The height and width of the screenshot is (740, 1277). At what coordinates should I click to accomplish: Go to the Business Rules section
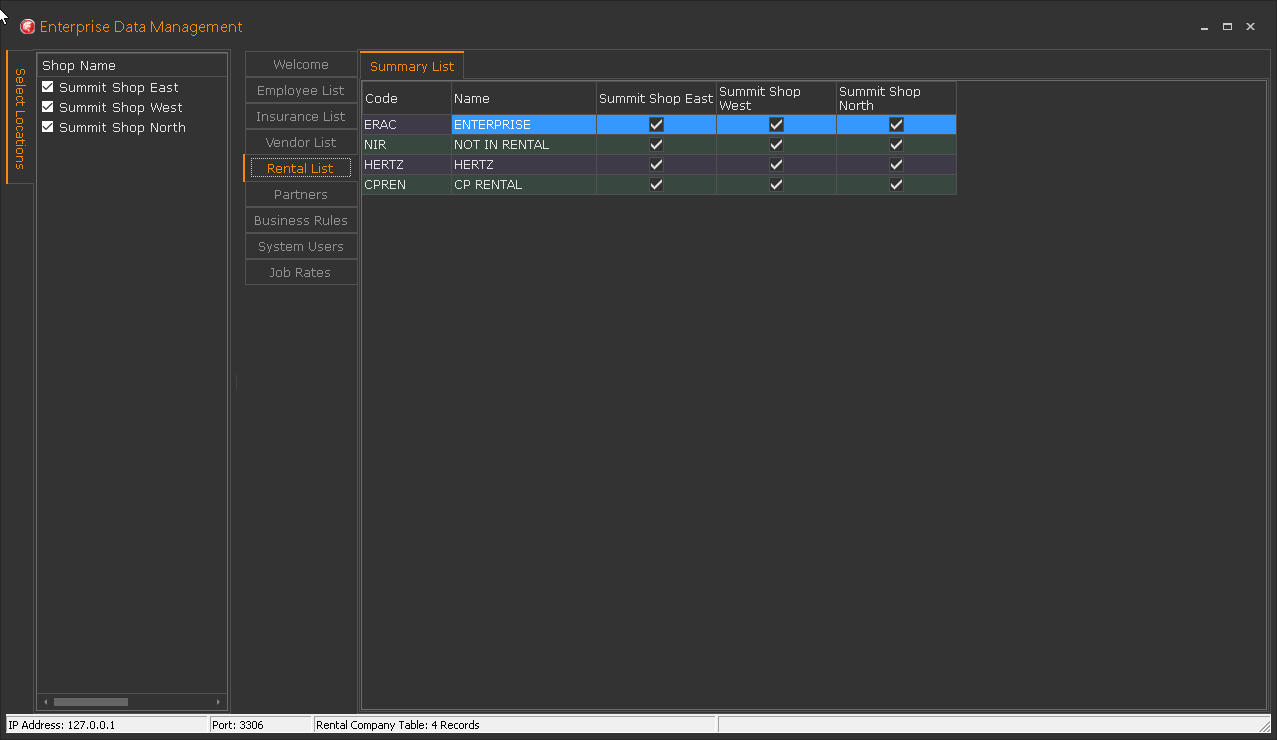click(x=300, y=221)
